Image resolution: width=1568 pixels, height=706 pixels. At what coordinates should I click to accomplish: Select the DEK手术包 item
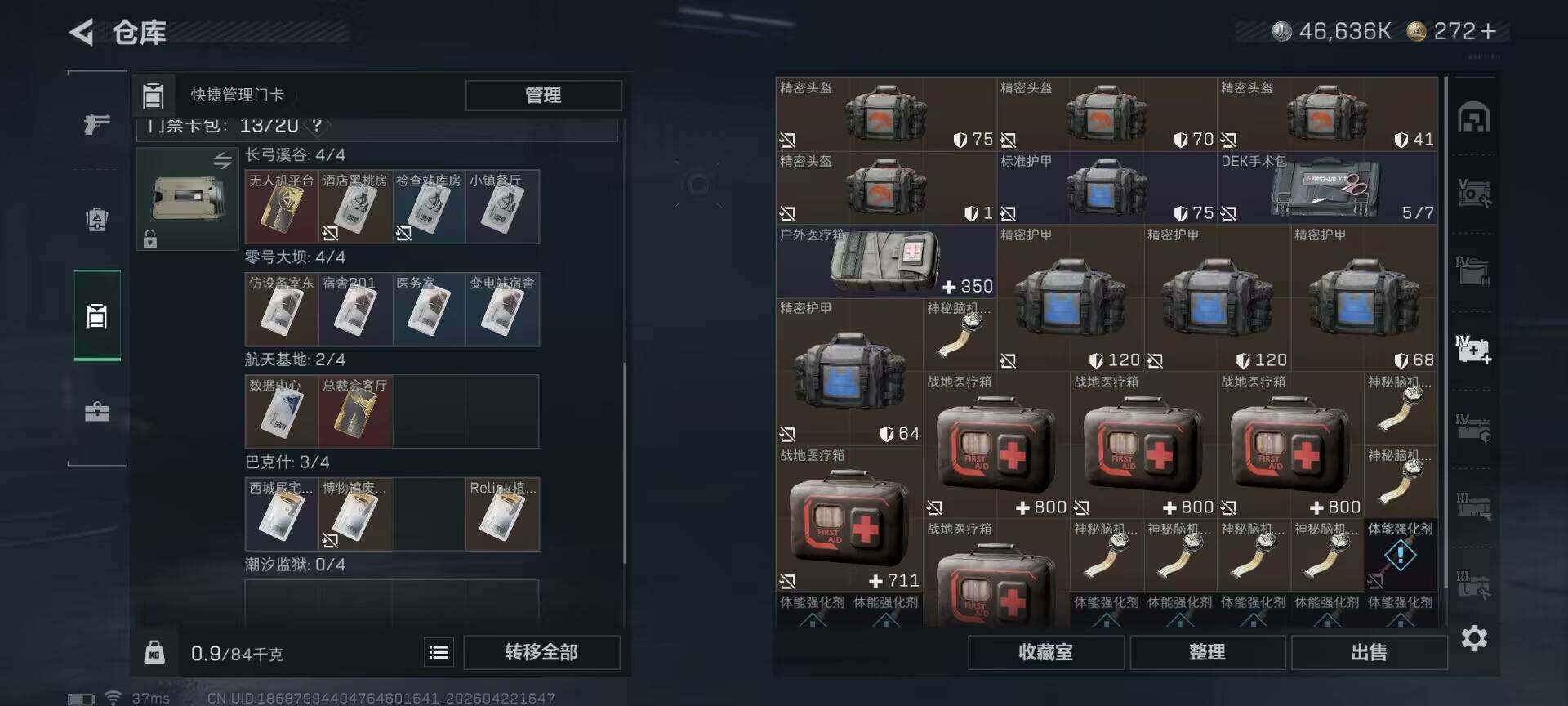(x=1327, y=188)
